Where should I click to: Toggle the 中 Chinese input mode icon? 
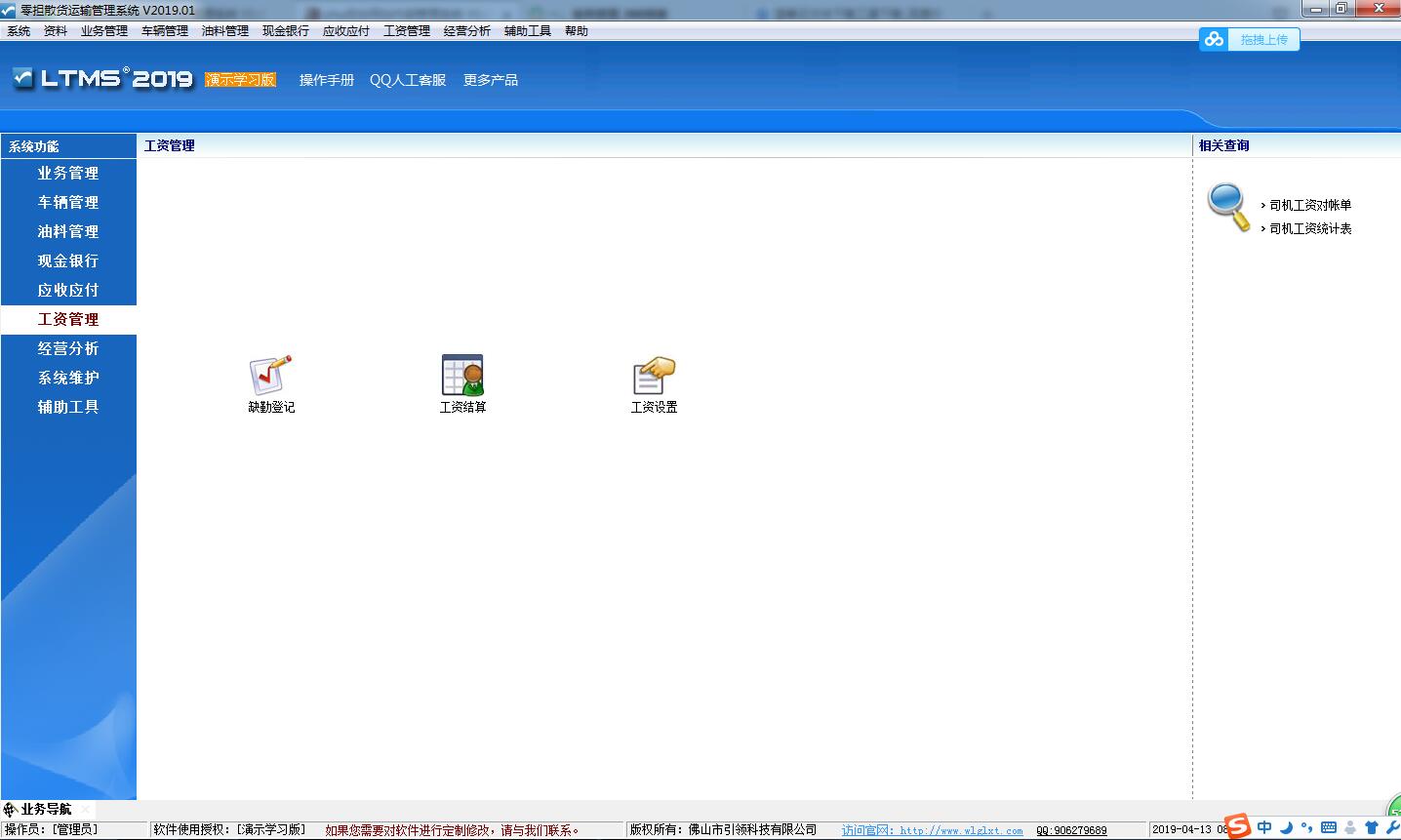[1264, 827]
